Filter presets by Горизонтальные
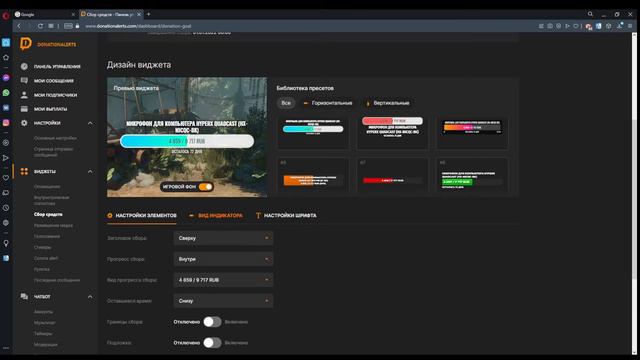Image resolution: width=640 pixels, height=360 pixels. 328,103
